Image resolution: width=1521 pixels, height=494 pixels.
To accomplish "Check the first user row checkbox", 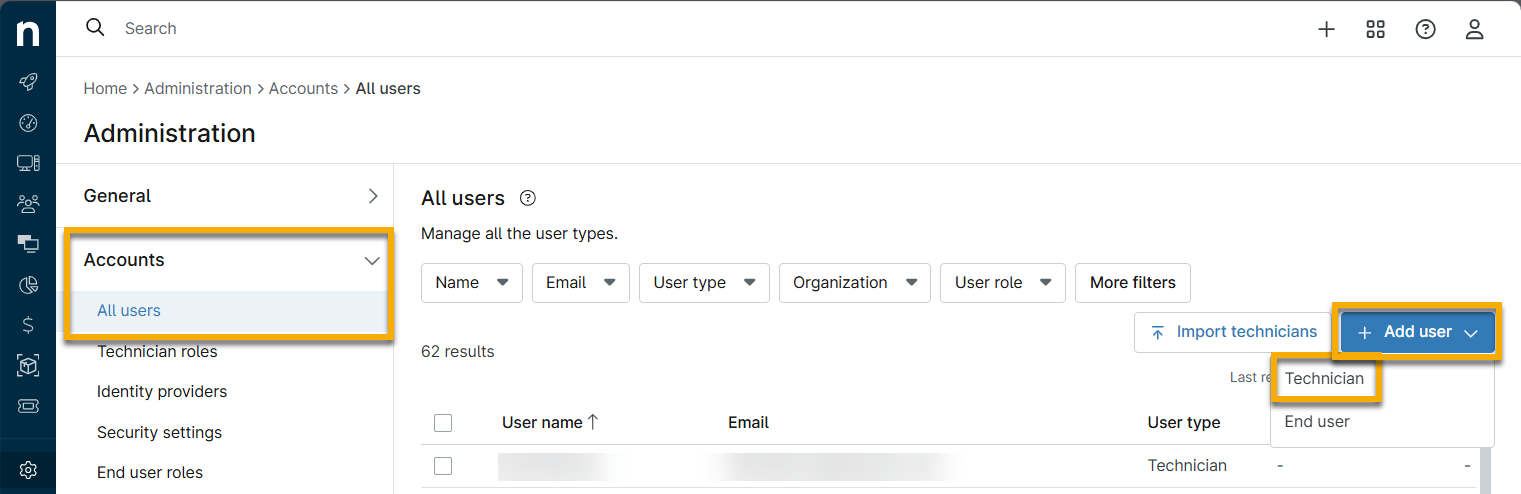I will 443,466.
